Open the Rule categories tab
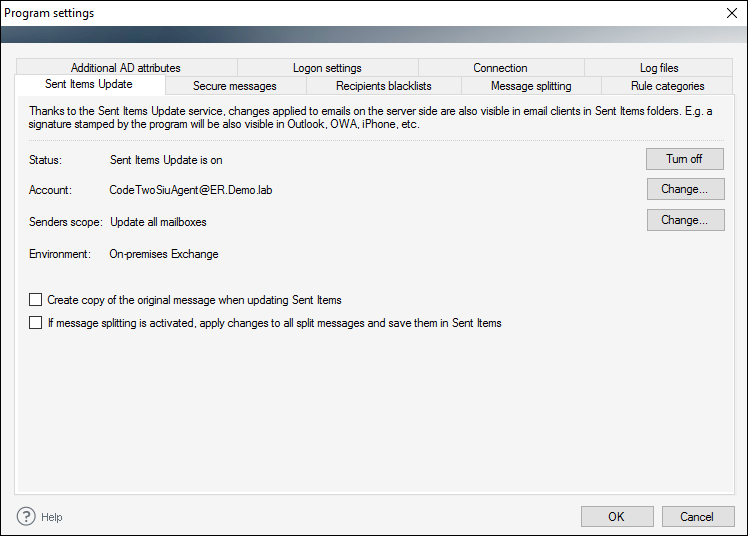This screenshot has width=748, height=536. tap(667, 86)
